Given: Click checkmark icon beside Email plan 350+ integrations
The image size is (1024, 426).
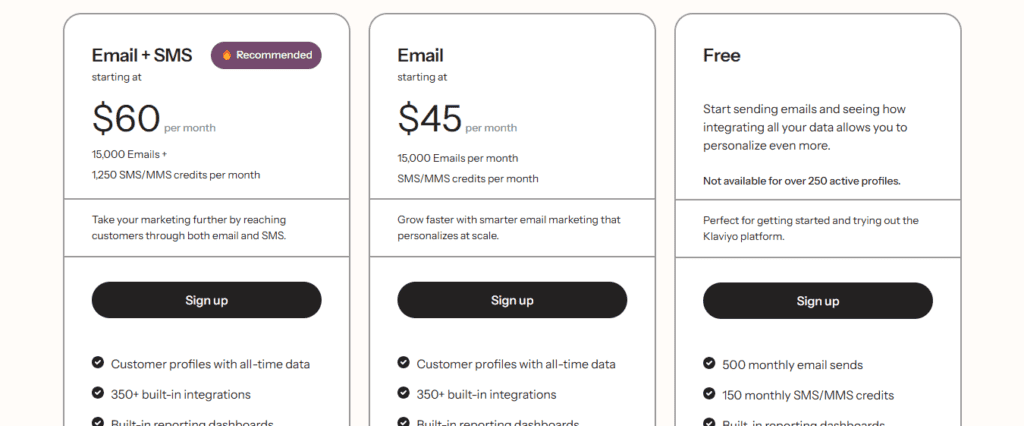Looking at the screenshot, I should click(403, 393).
